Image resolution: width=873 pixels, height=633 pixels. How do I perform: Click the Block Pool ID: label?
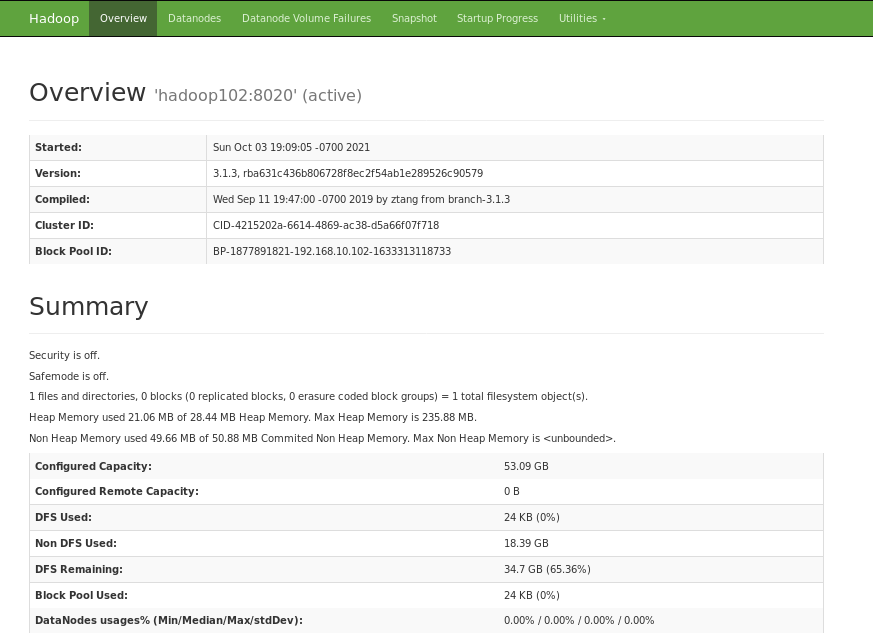(73, 251)
